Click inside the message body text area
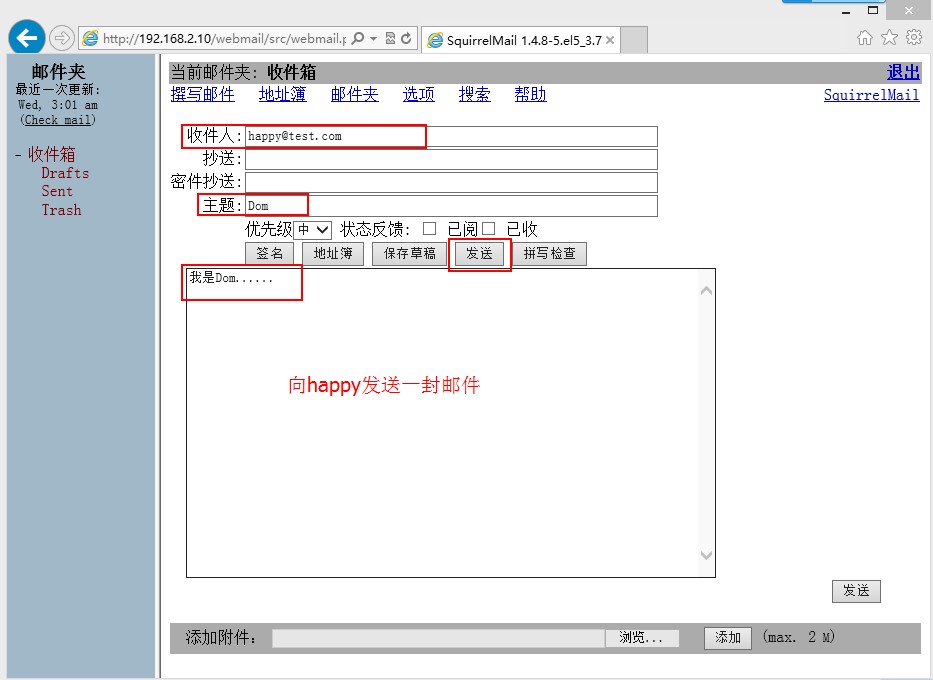 point(443,422)
